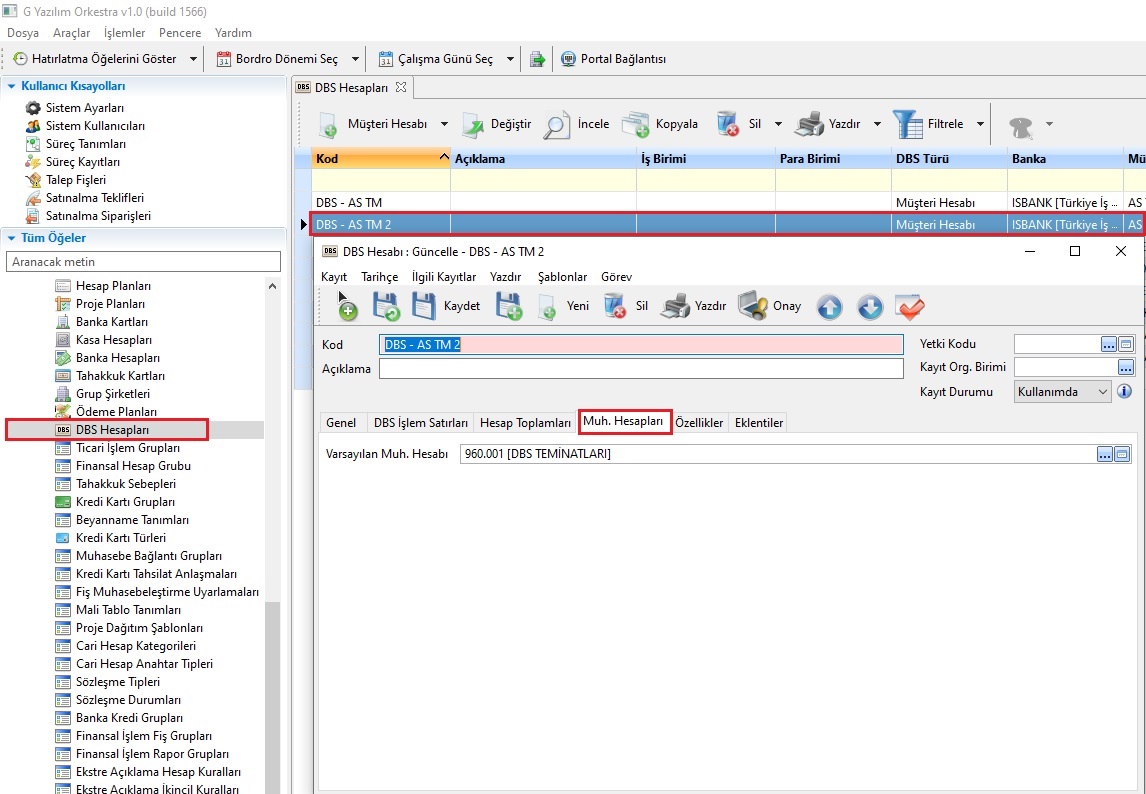Click the Kaydet save icon in dialog
1146x794 pixels.
pyautogui.click(x=424, y=306)
